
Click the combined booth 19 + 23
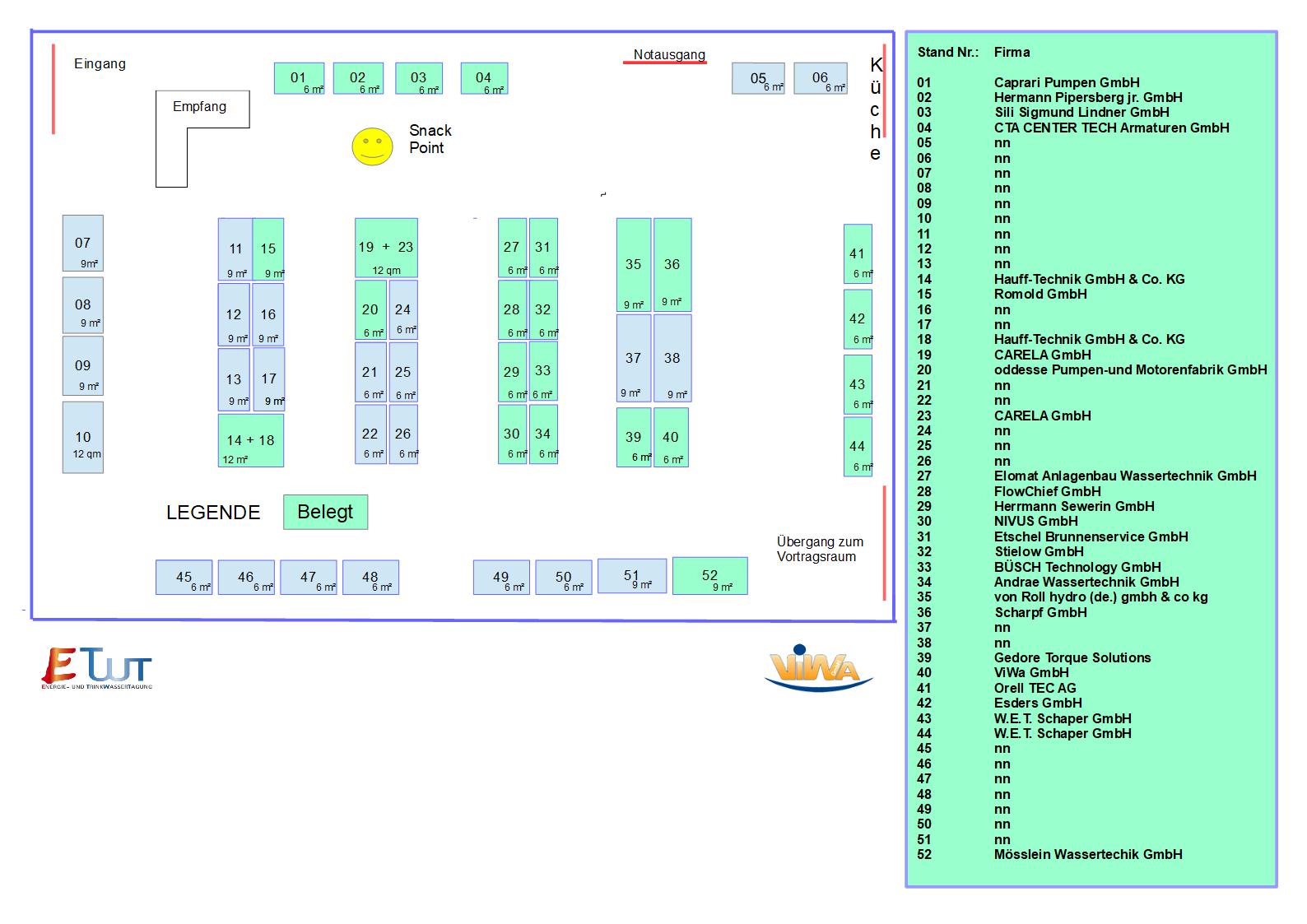click(x=386, y=248)
